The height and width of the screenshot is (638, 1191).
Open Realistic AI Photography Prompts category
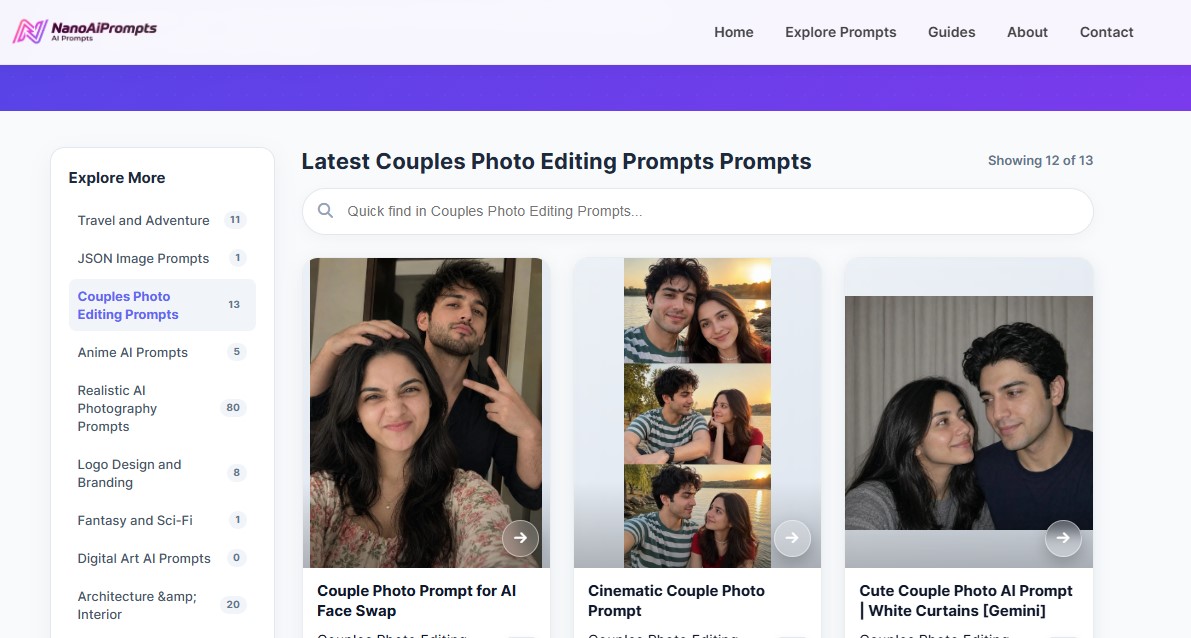point(162,409)
